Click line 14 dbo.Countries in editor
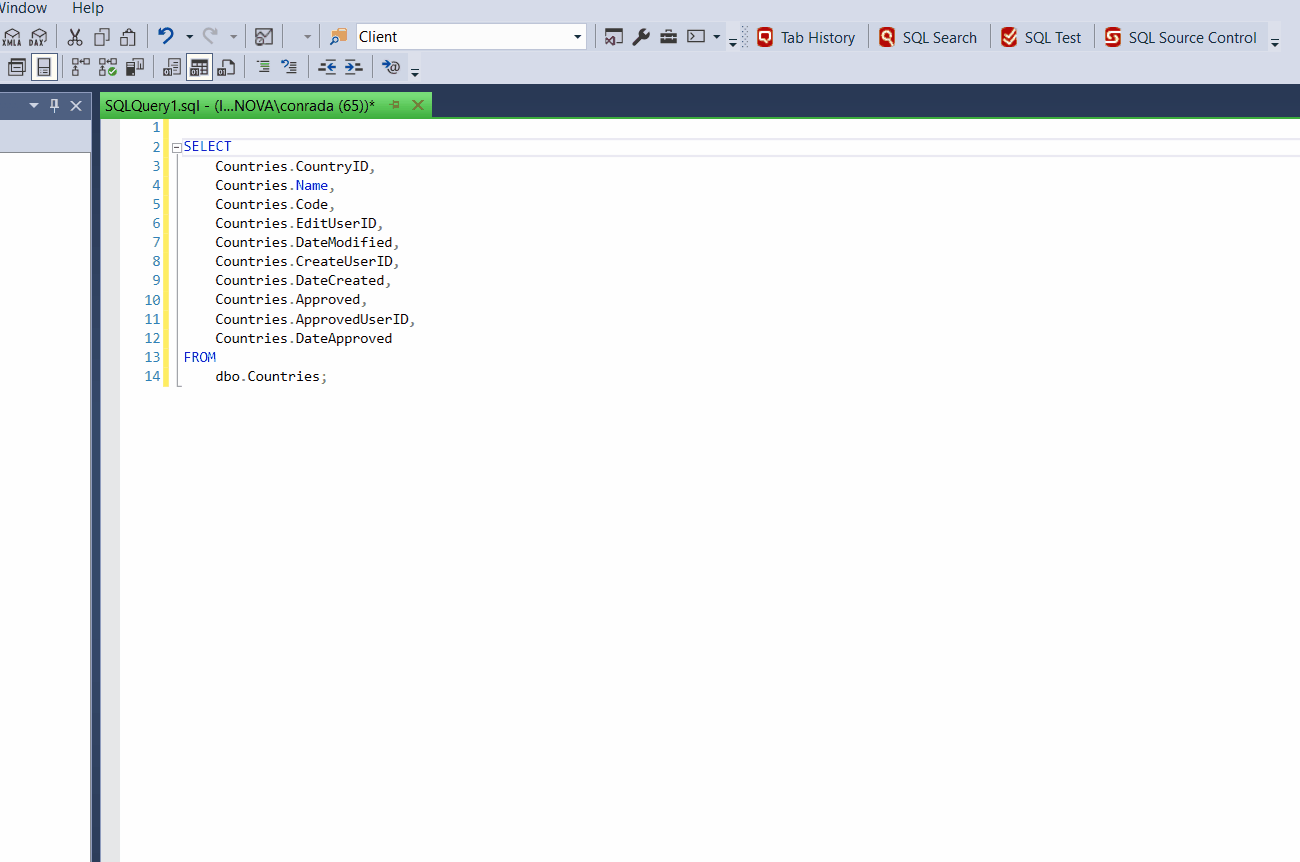 [270, 377]
